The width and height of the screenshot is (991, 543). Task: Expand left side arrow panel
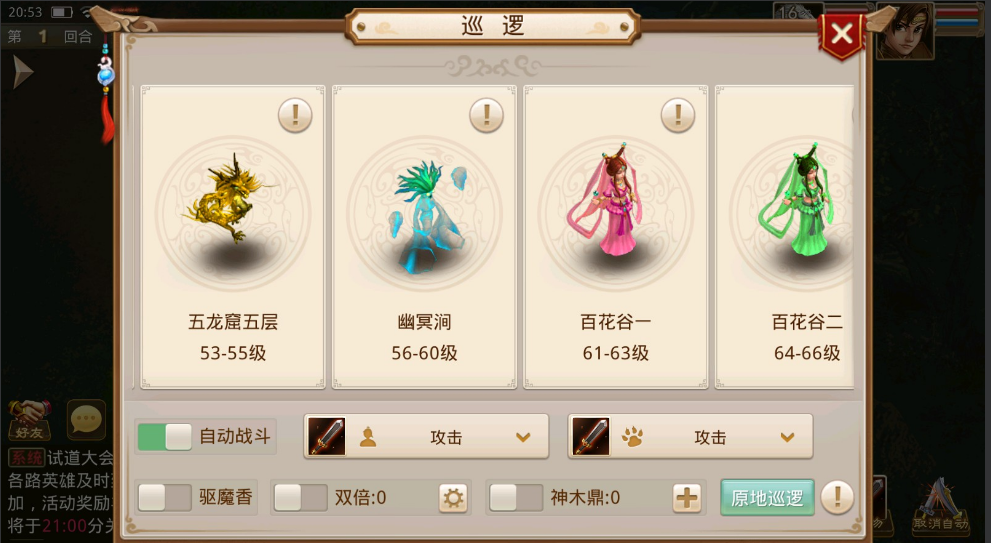click(23, 71)
